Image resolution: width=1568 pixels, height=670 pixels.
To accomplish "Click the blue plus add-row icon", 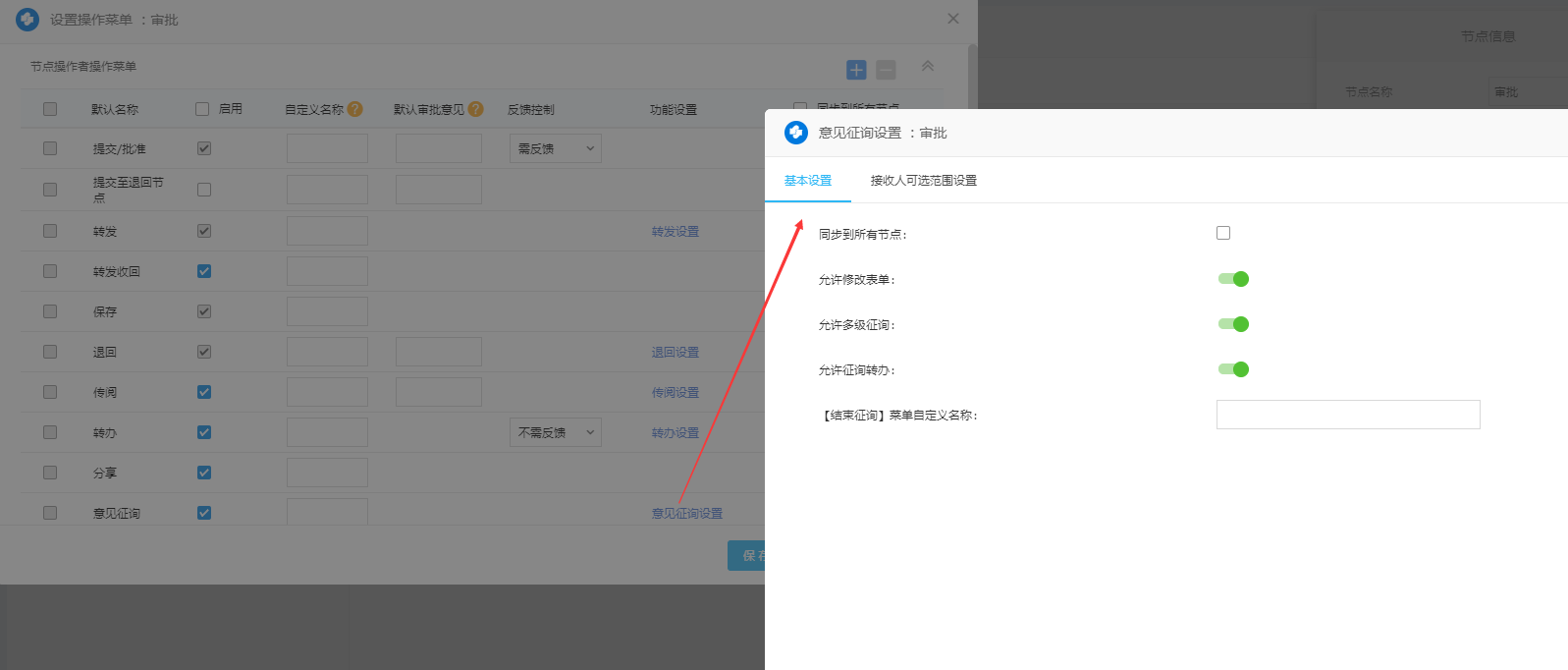I will [x=856, y=70].
